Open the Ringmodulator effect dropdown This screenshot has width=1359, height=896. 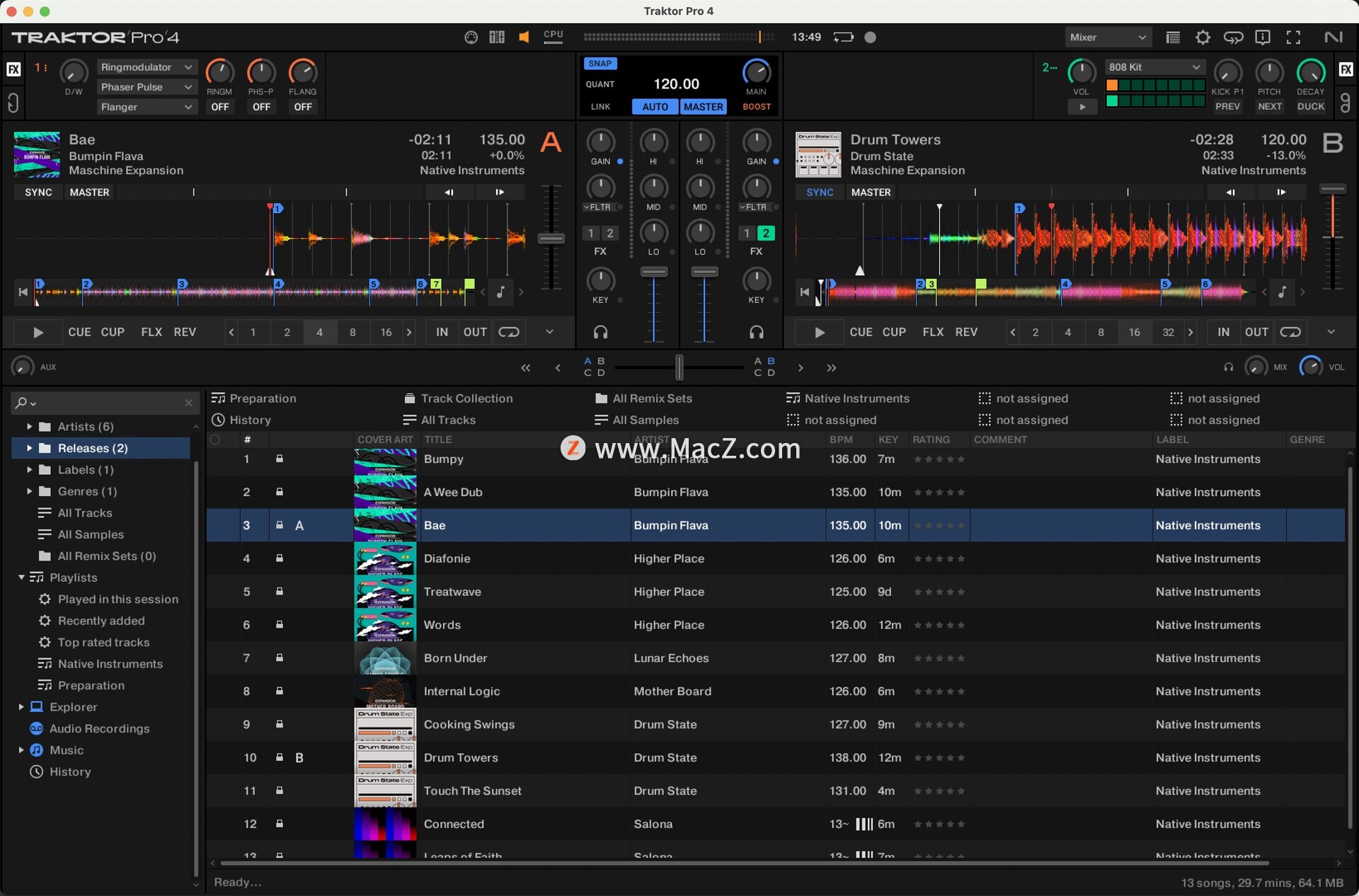click(x=147, y=67)
